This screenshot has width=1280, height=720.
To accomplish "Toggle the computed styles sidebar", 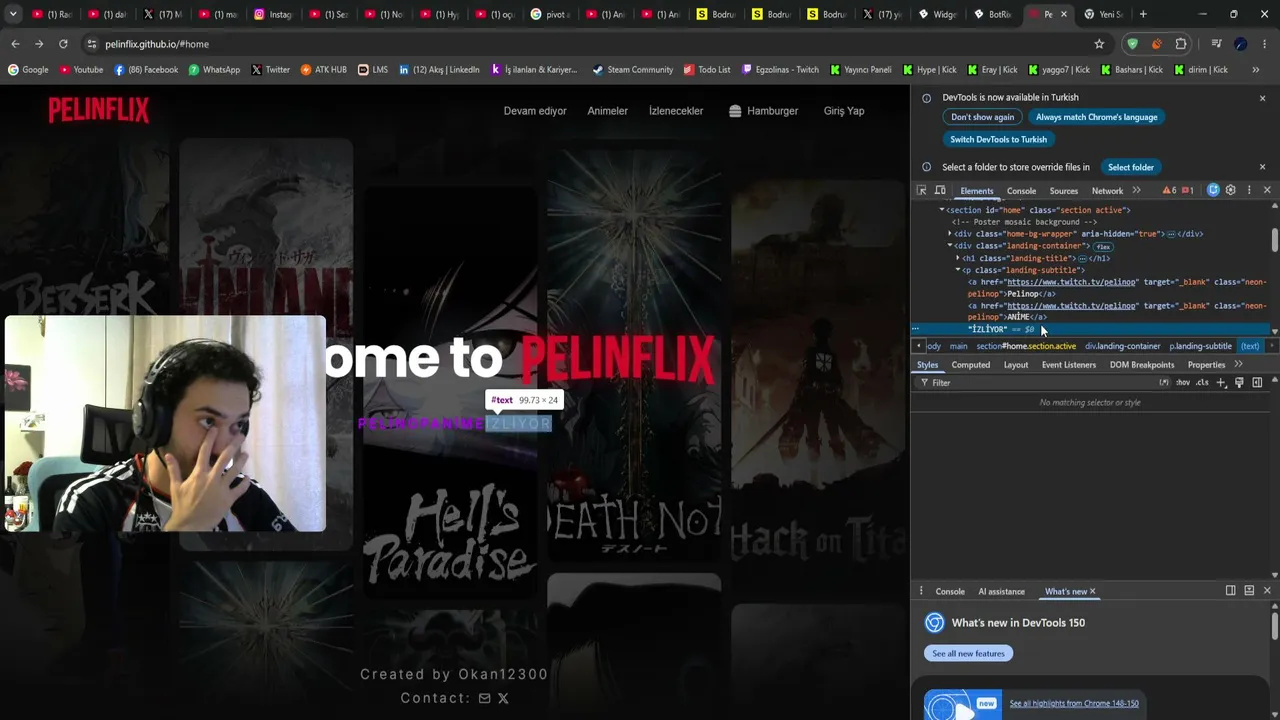I will (1257, 383).
